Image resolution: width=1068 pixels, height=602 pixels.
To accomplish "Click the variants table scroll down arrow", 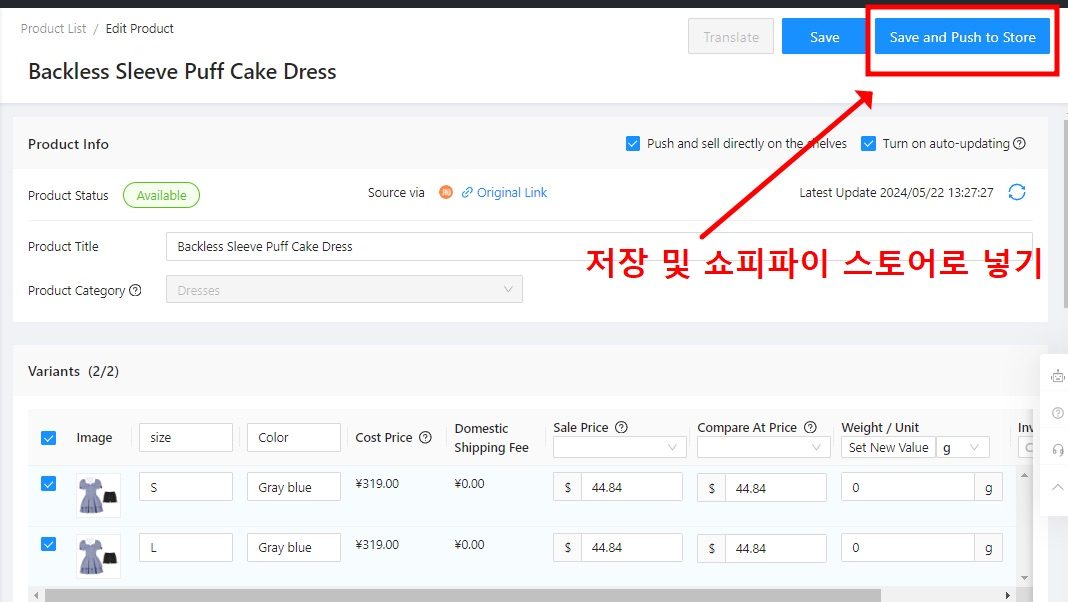I will tap(1024, 578).
